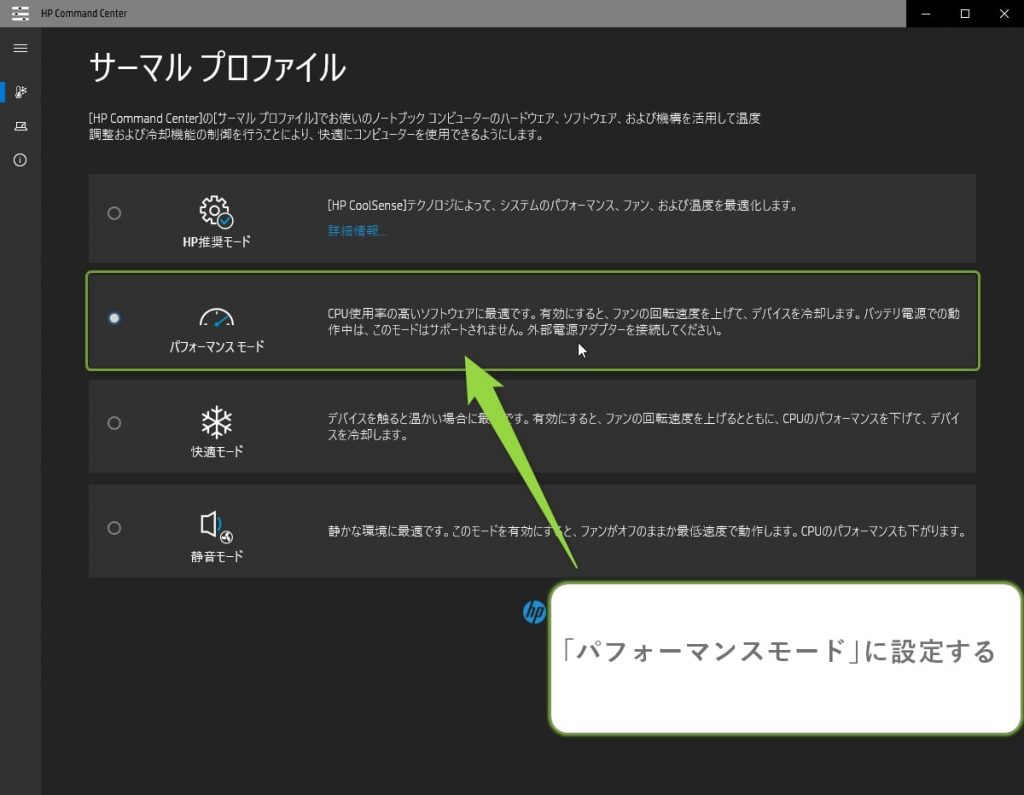The width and height of the screenshot is (1024, 795).
Task: Click the HP logo at the bottom
Action: point(535,612)
